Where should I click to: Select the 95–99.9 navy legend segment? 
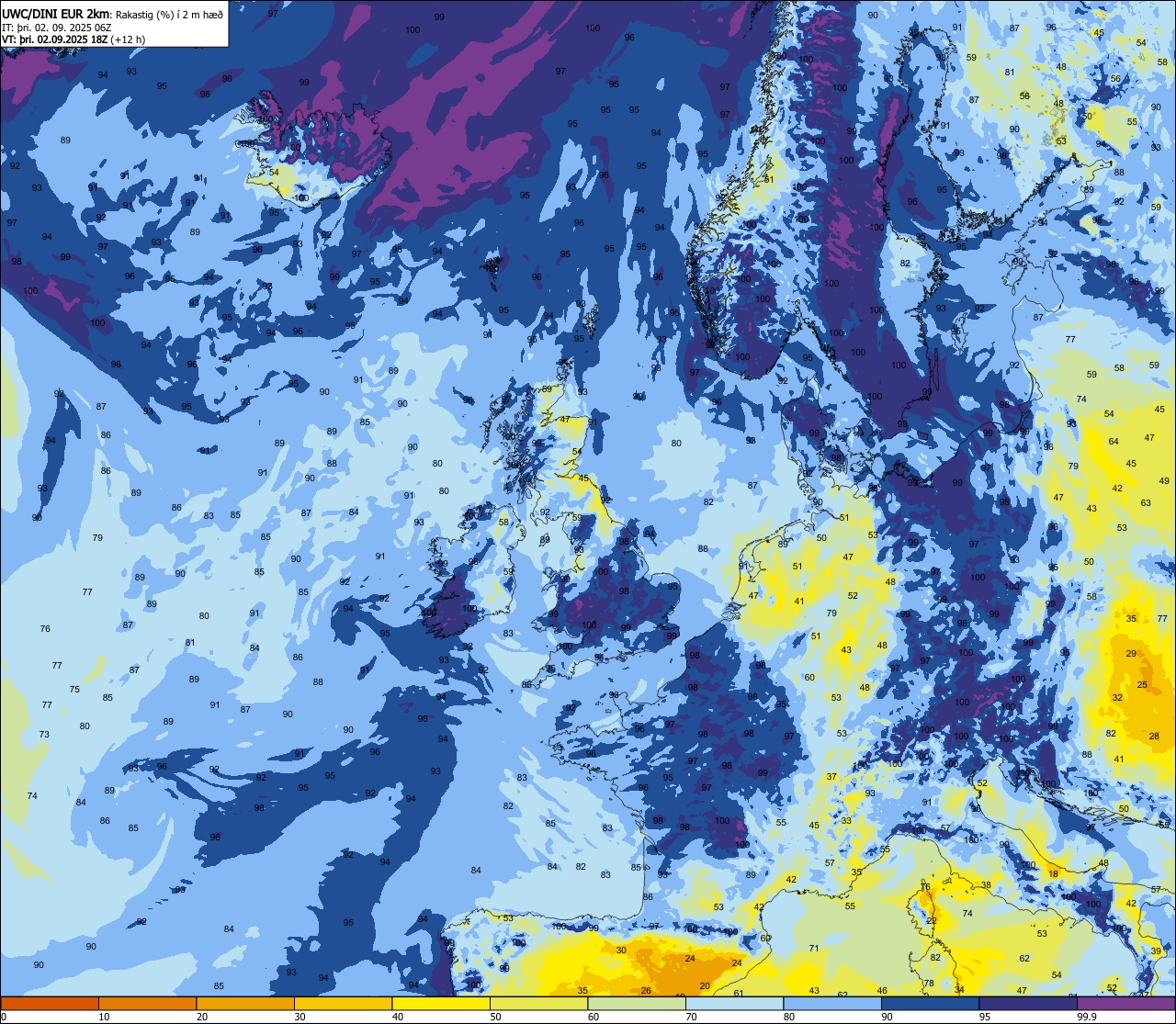click(1028, 1004)
